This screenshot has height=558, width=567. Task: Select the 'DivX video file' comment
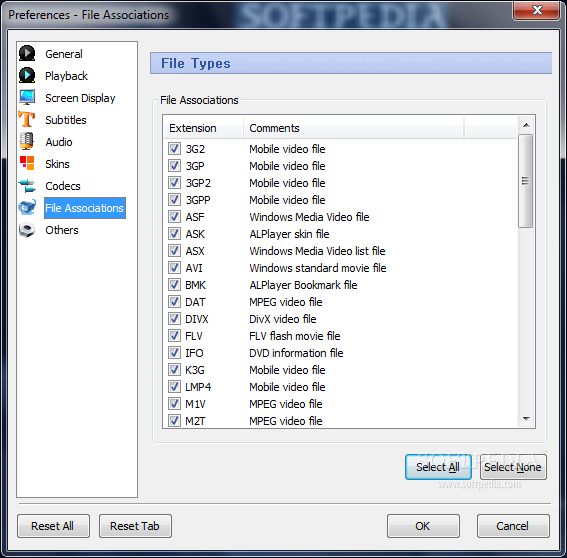click(282, 319)
